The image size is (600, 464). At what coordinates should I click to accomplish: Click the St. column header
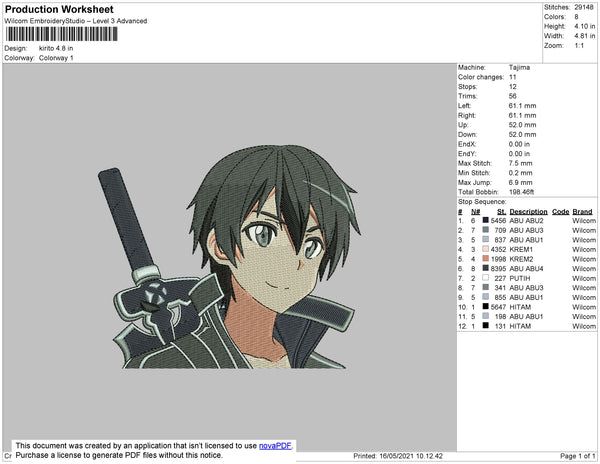pyautogui.click(x=502, y=212)
